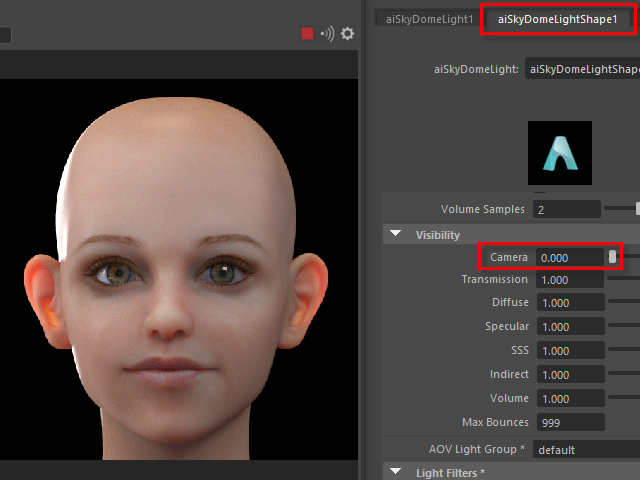640x480 pixels.
Task: Click the red stop render icon
Action: click(307, 34)
